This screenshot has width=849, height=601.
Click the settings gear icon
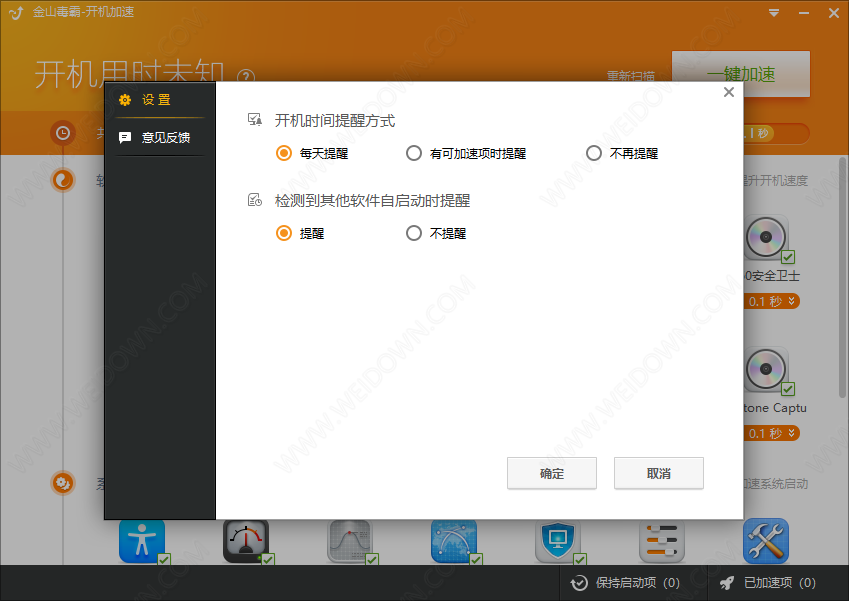point(125,100)
